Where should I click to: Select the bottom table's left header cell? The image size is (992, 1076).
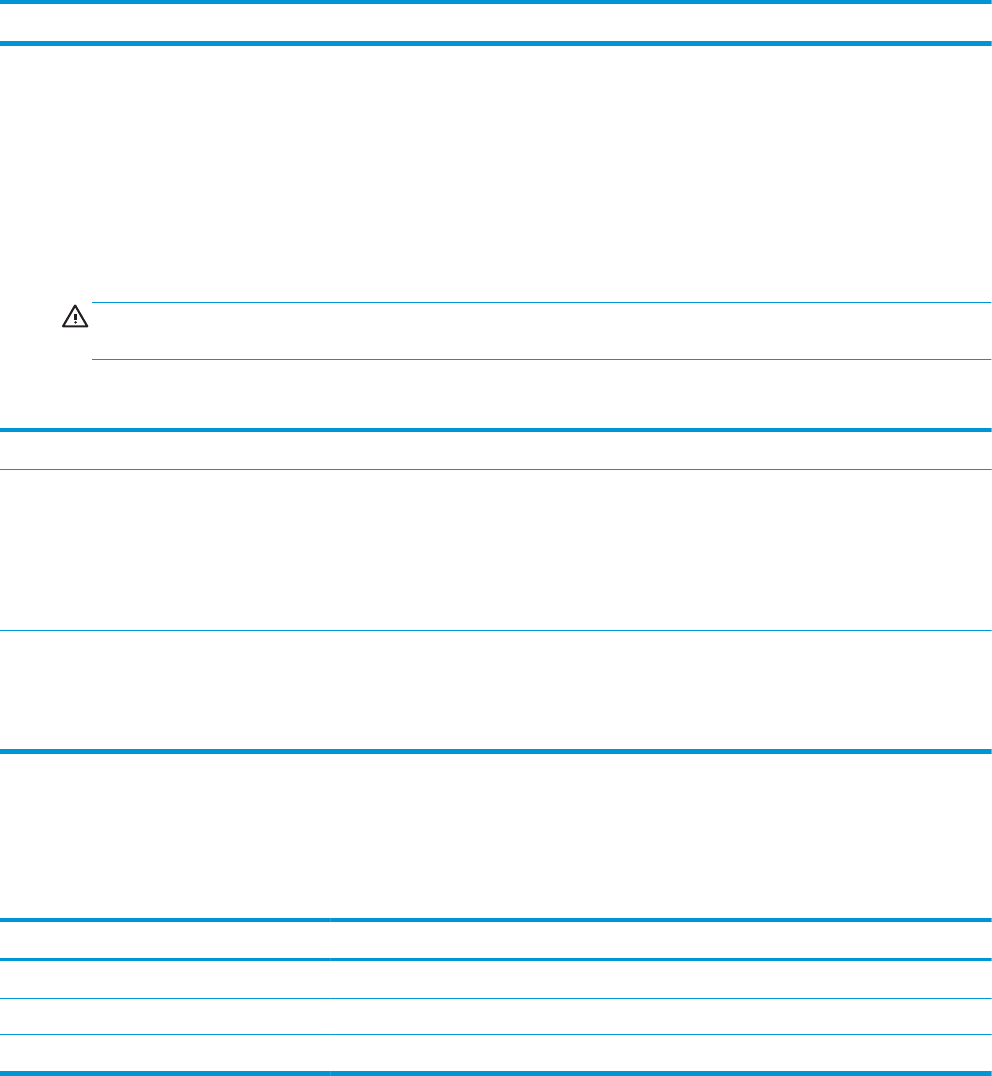point(164,941)
